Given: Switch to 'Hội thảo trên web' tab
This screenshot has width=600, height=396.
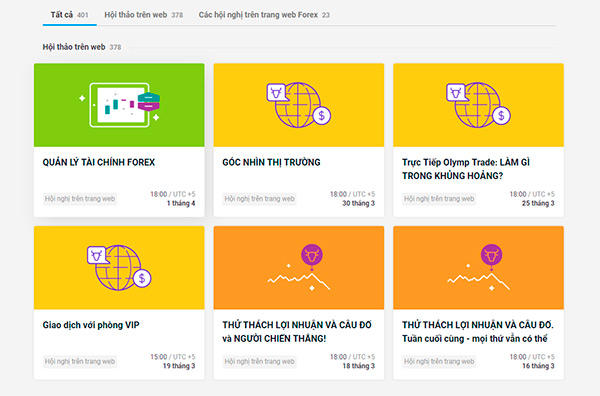Looking at the screenshot, I should (143, 15).
